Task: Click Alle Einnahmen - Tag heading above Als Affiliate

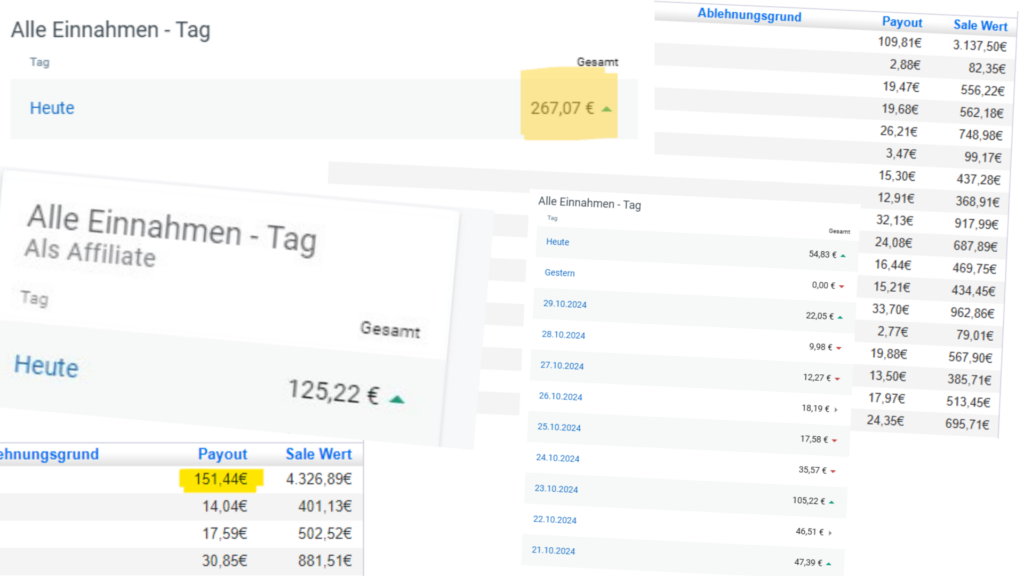Action: pos(172,229)
